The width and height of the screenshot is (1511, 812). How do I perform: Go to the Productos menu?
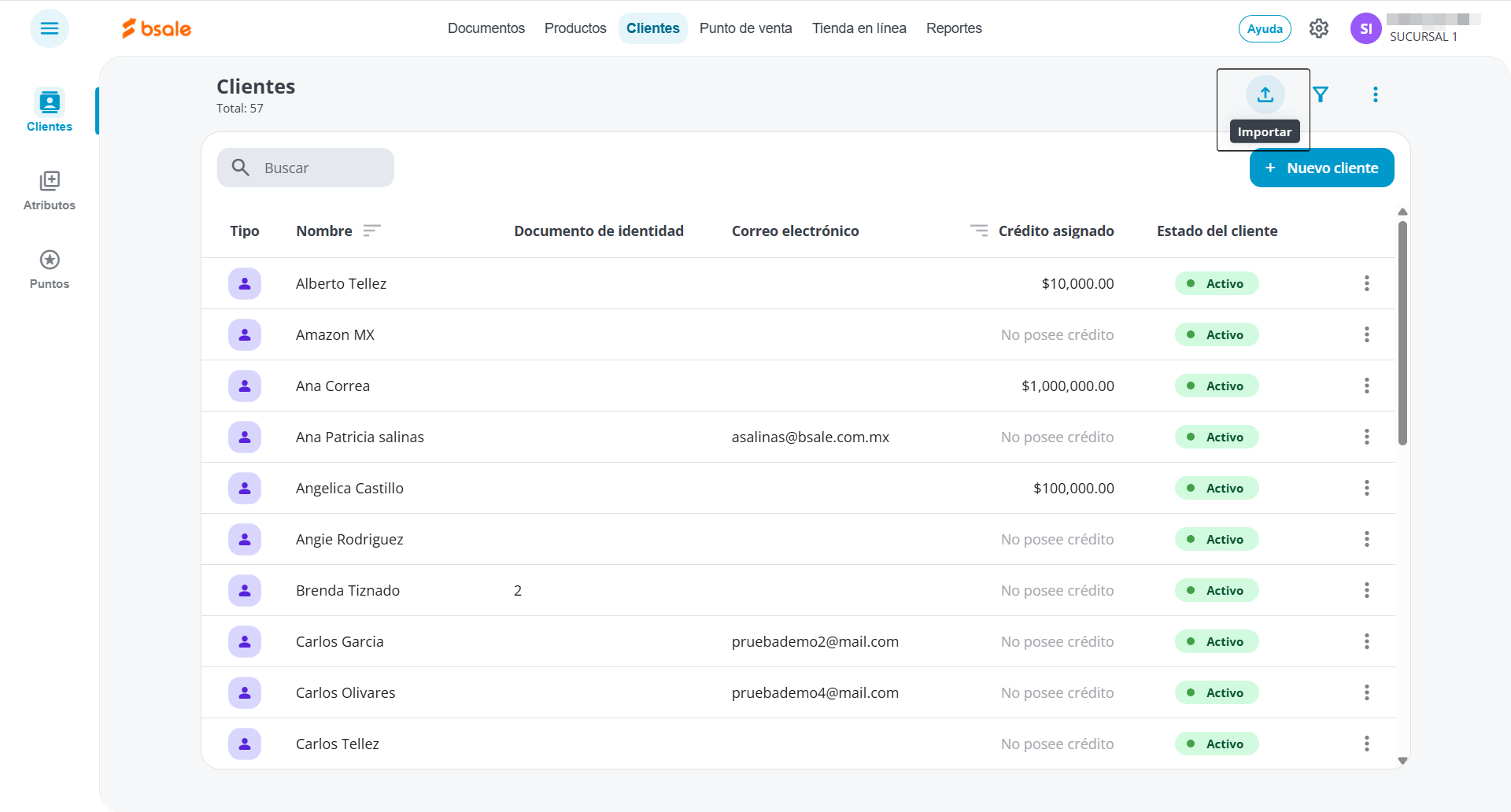[575, 28]
